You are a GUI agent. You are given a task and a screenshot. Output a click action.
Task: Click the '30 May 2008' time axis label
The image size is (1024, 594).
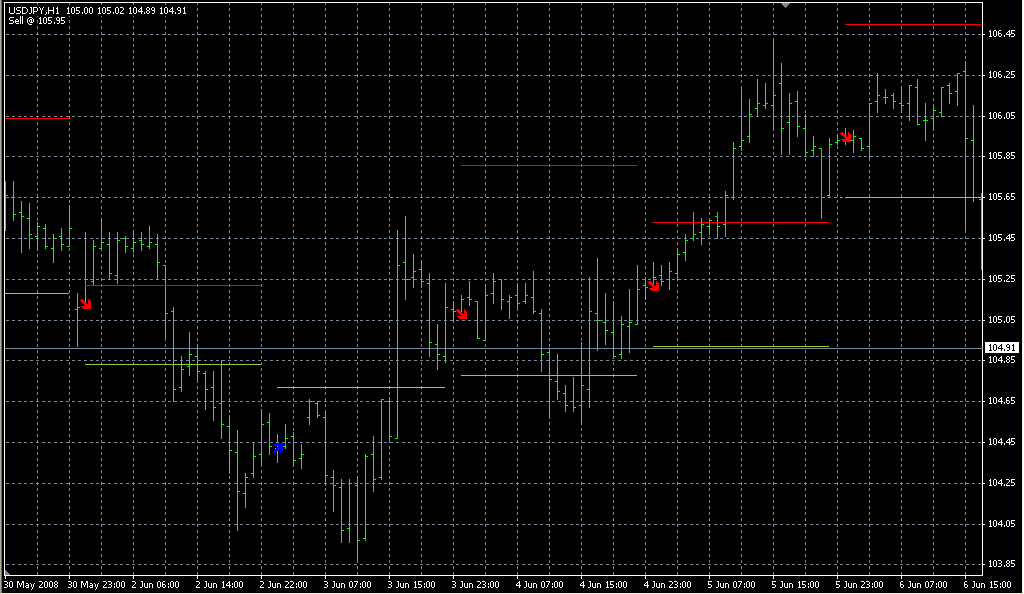pos(31,584)
